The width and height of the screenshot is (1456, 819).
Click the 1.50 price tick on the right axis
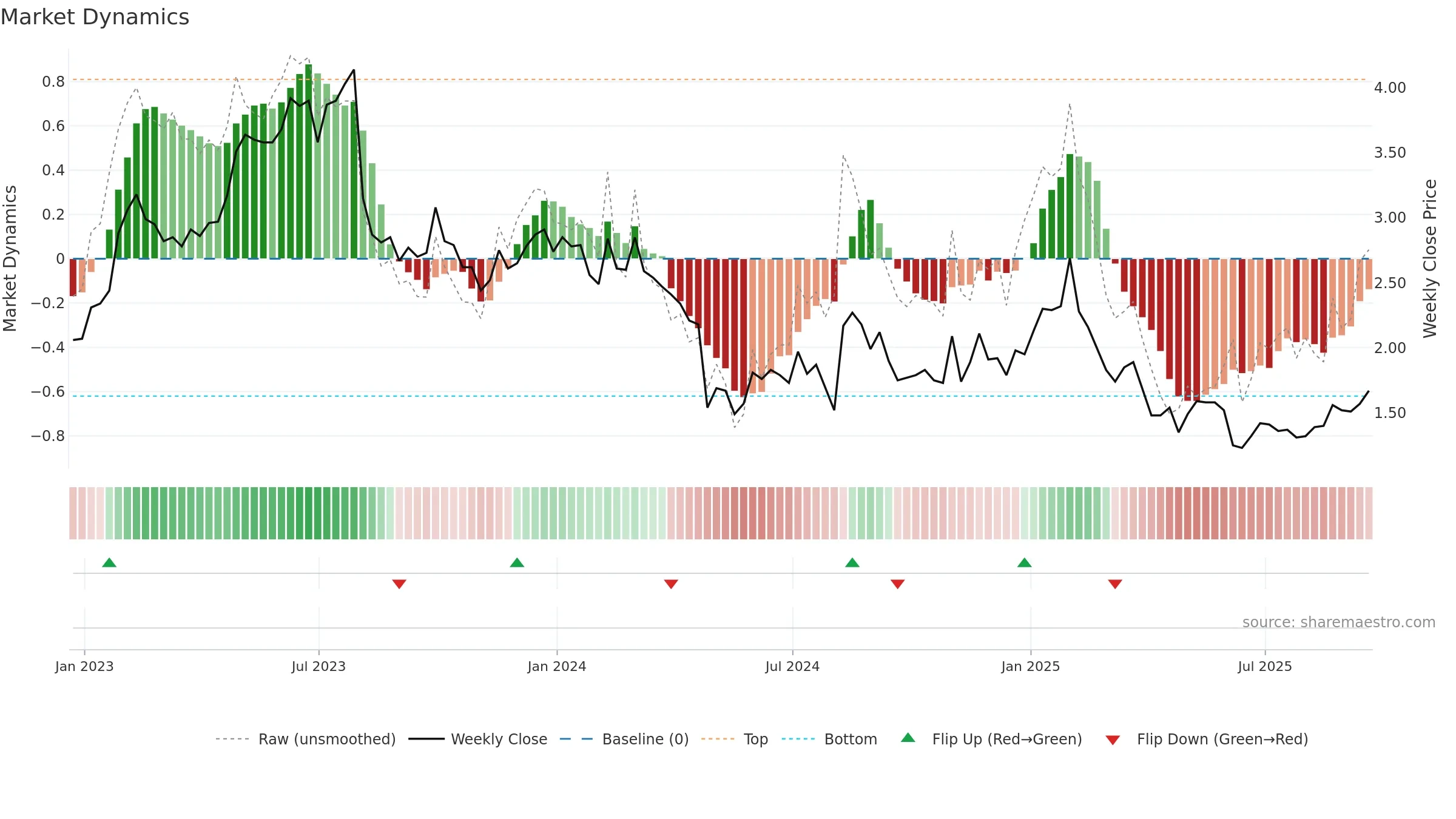[x=1390, y=413]
